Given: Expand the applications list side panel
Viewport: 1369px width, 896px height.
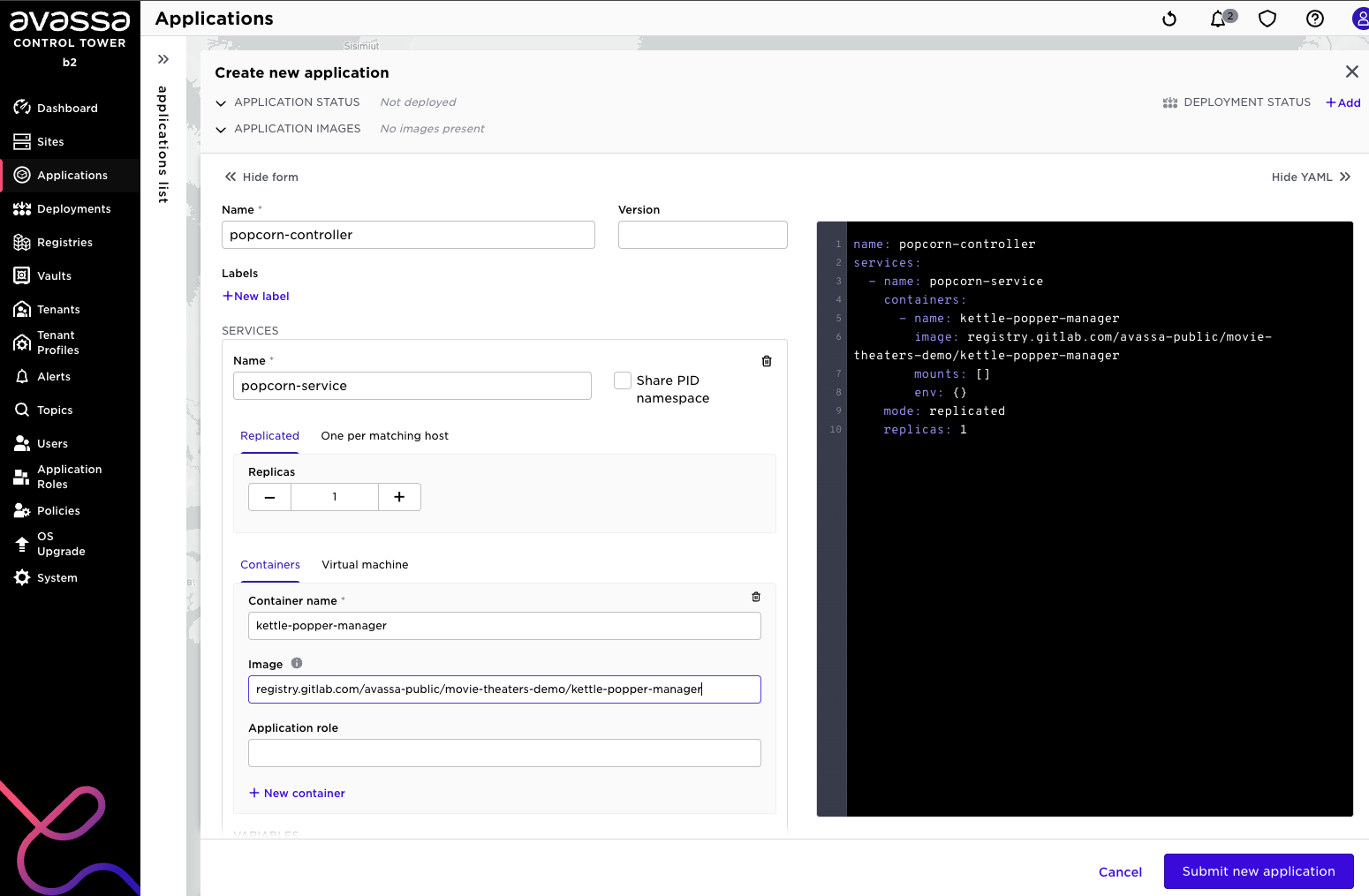Looking at the screenshot, I should tap(163, 59).
